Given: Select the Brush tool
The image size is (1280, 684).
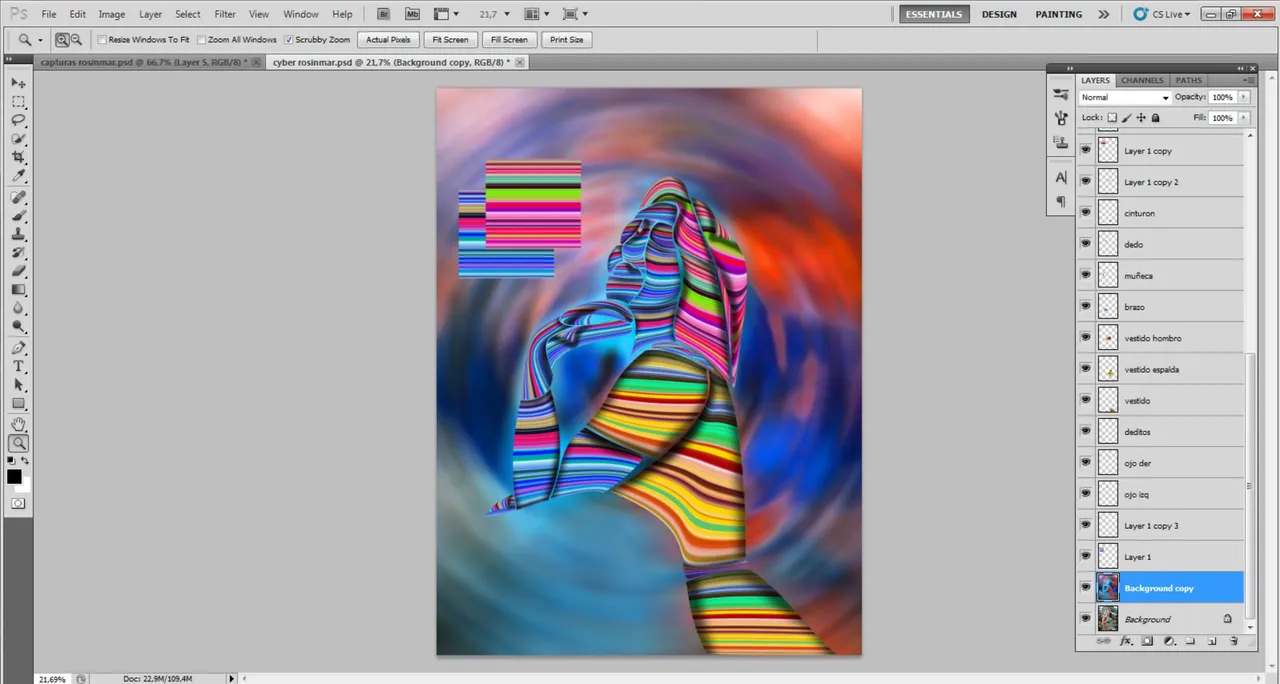Looking at the screenshot, I should click(x=18, y=216).
